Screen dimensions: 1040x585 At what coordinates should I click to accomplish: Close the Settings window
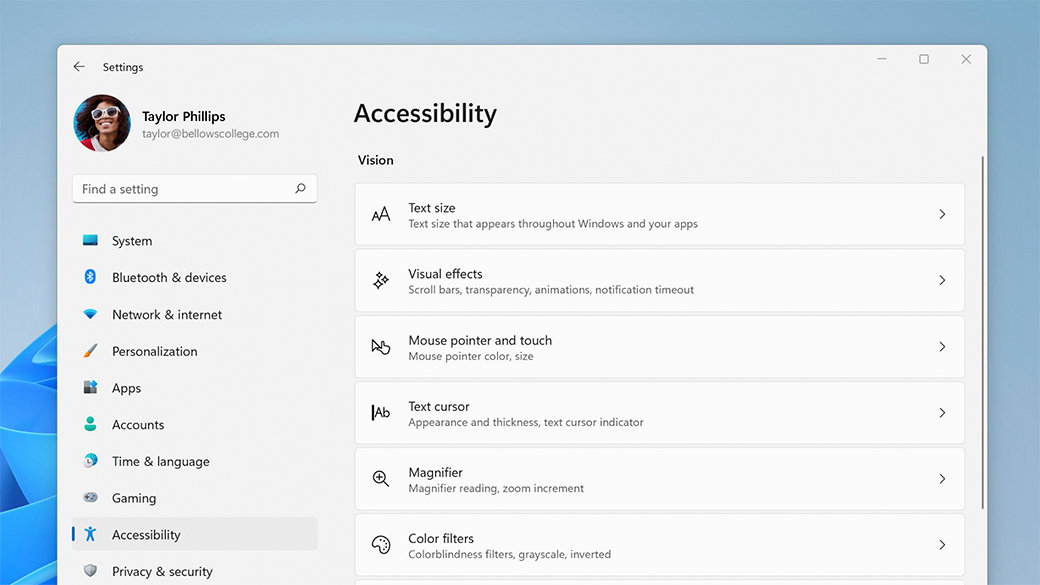click(x=966, y=59)
